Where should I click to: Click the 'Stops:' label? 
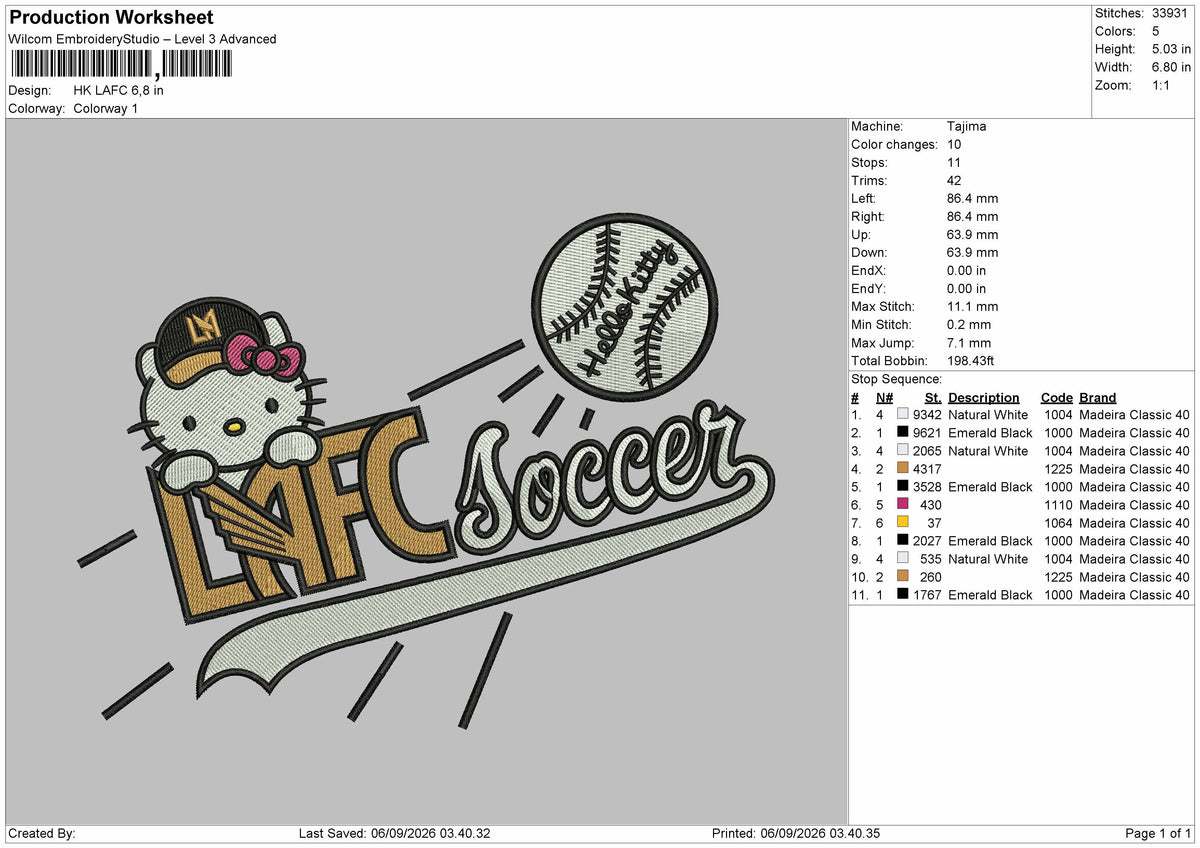click(869, 163)
